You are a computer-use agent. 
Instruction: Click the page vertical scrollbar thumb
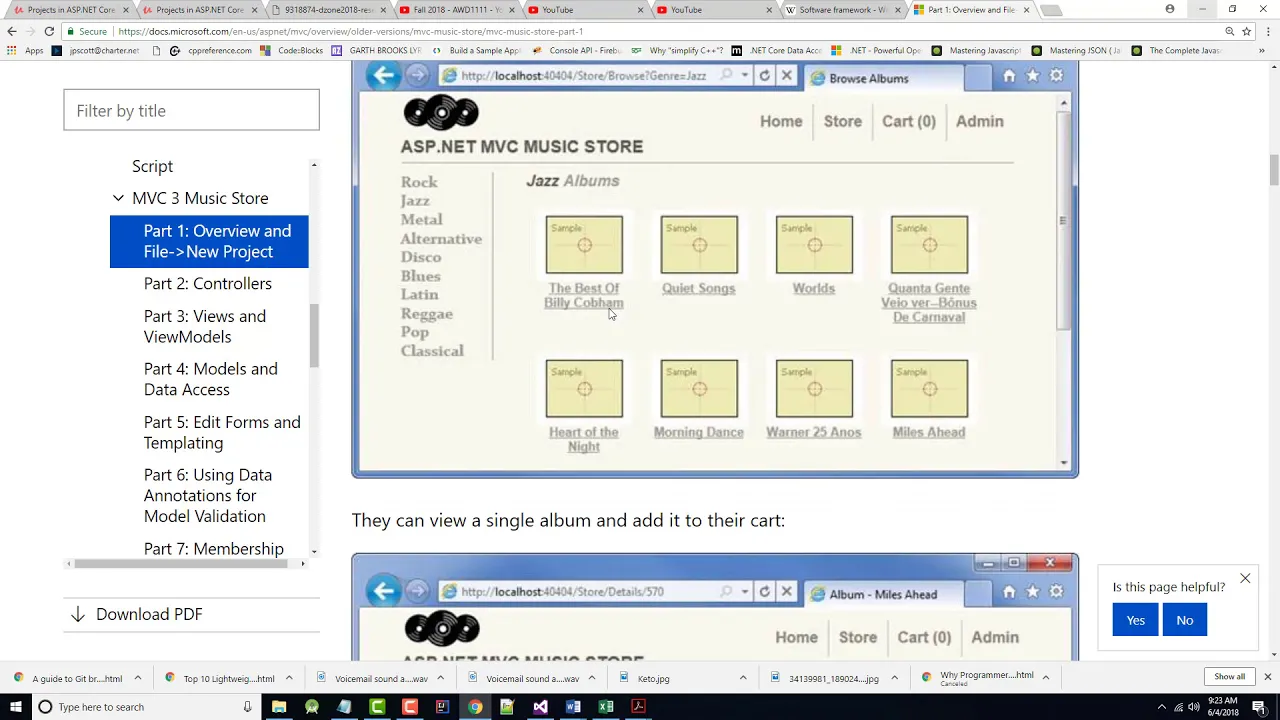tap(1274, 170)
